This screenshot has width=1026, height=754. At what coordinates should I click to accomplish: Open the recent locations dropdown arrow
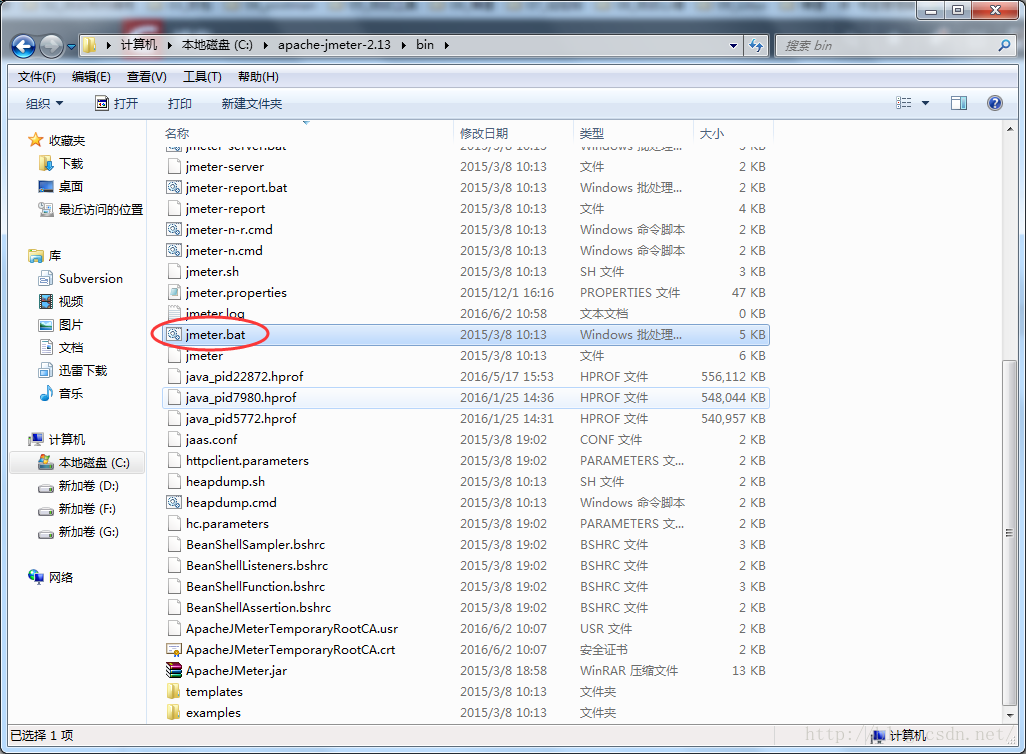tap(71, 46)
